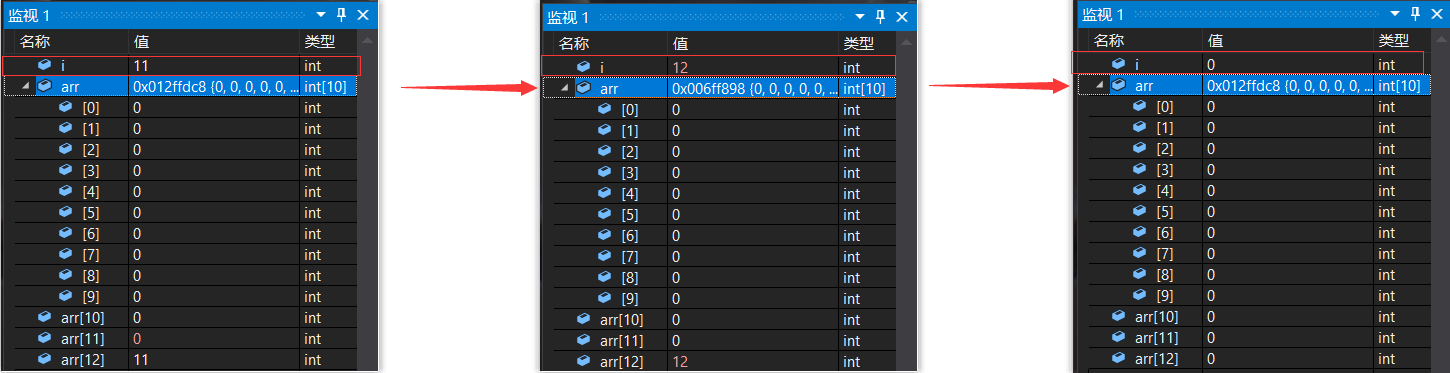Click 监视 1 title in window where i is 0
Screen dimensions: 1450x373
1102,13
